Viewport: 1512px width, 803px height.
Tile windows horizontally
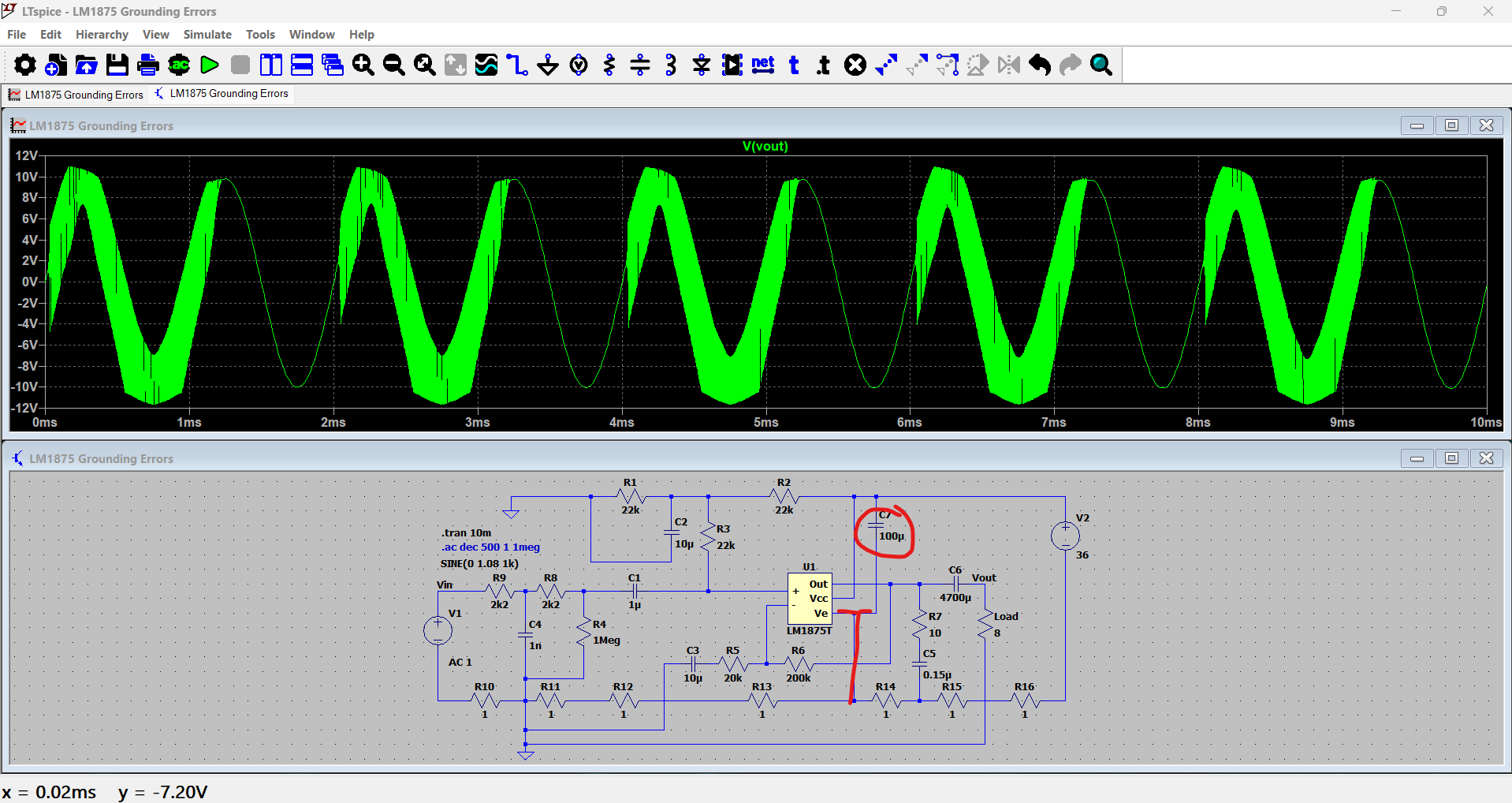[302, 65]
